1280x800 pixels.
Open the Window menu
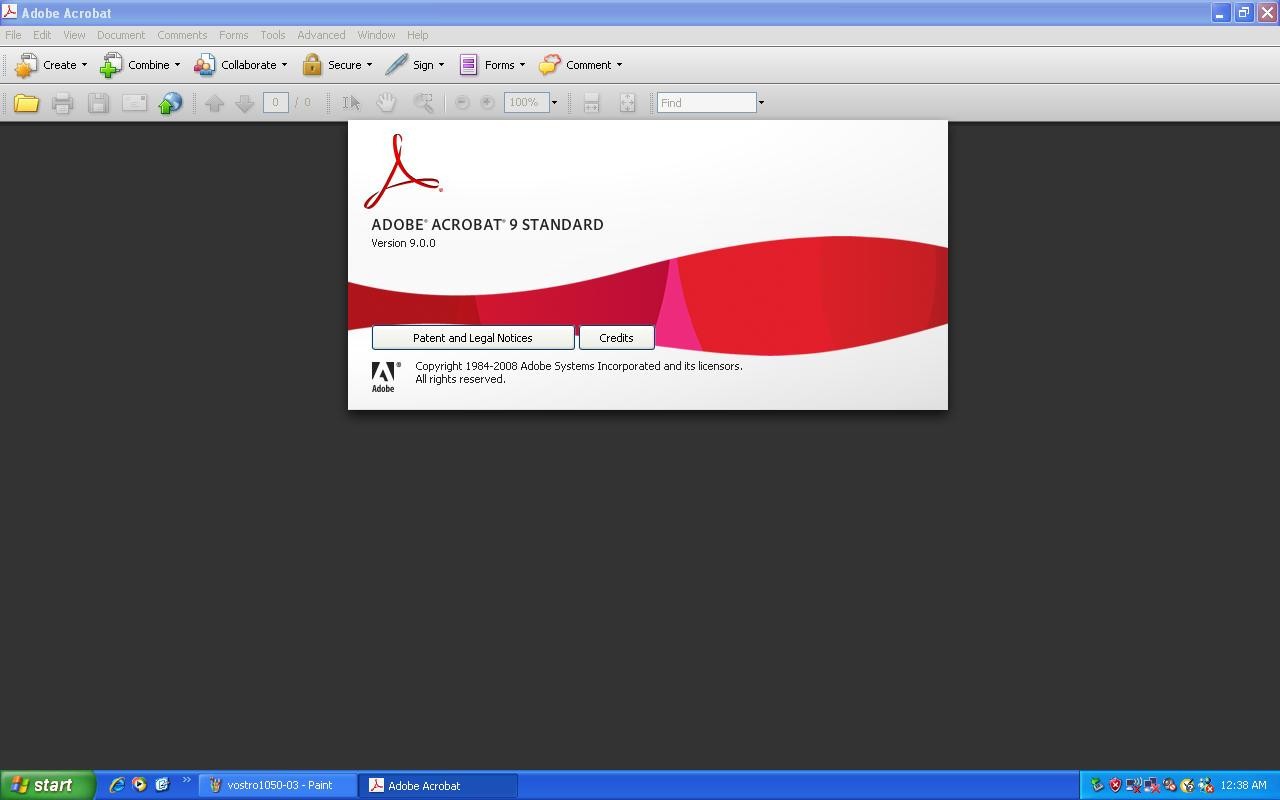[x=376, y=35]
